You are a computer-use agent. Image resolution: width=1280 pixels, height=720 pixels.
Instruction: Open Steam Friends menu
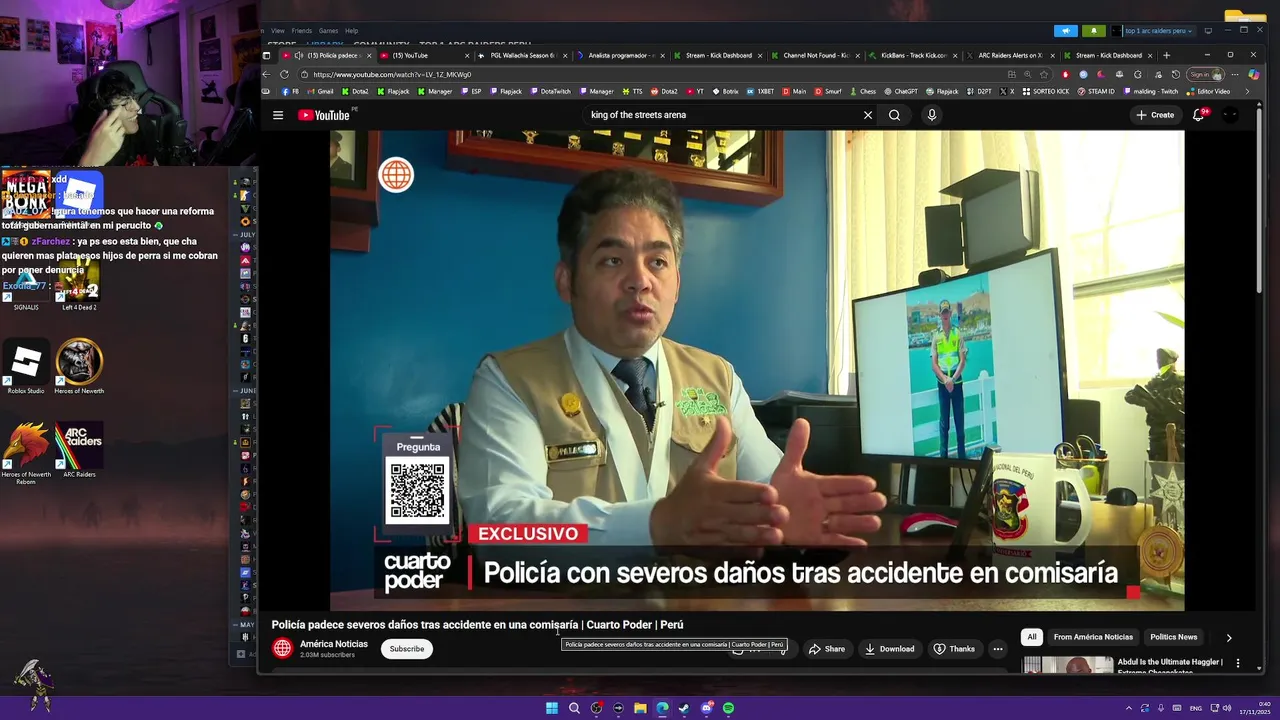click(301, 31)
